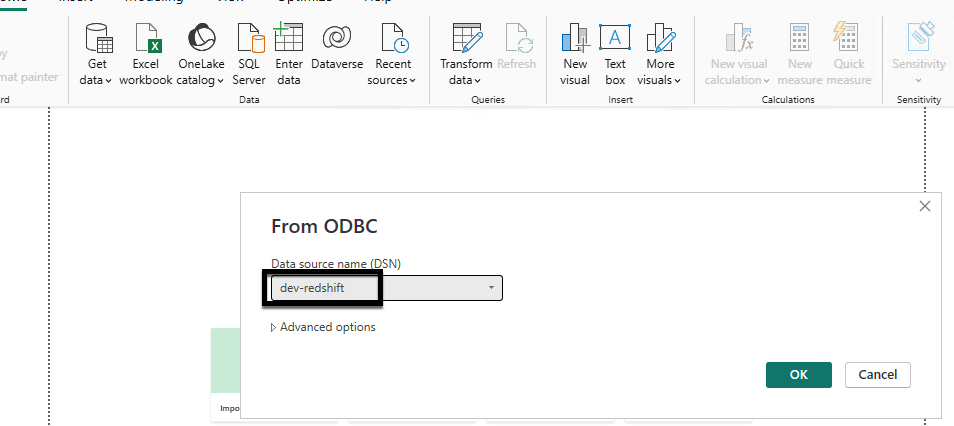Cancel the From ODBC dialog

coord(877,375)
